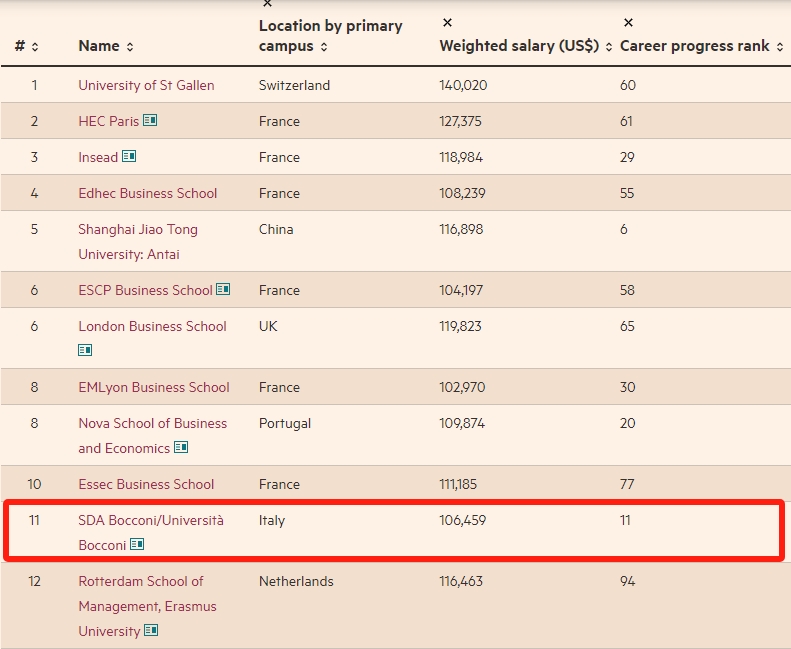Sort by rank number column
The image size is (791, 649).
pyautogui.click(x=35, y=47)
